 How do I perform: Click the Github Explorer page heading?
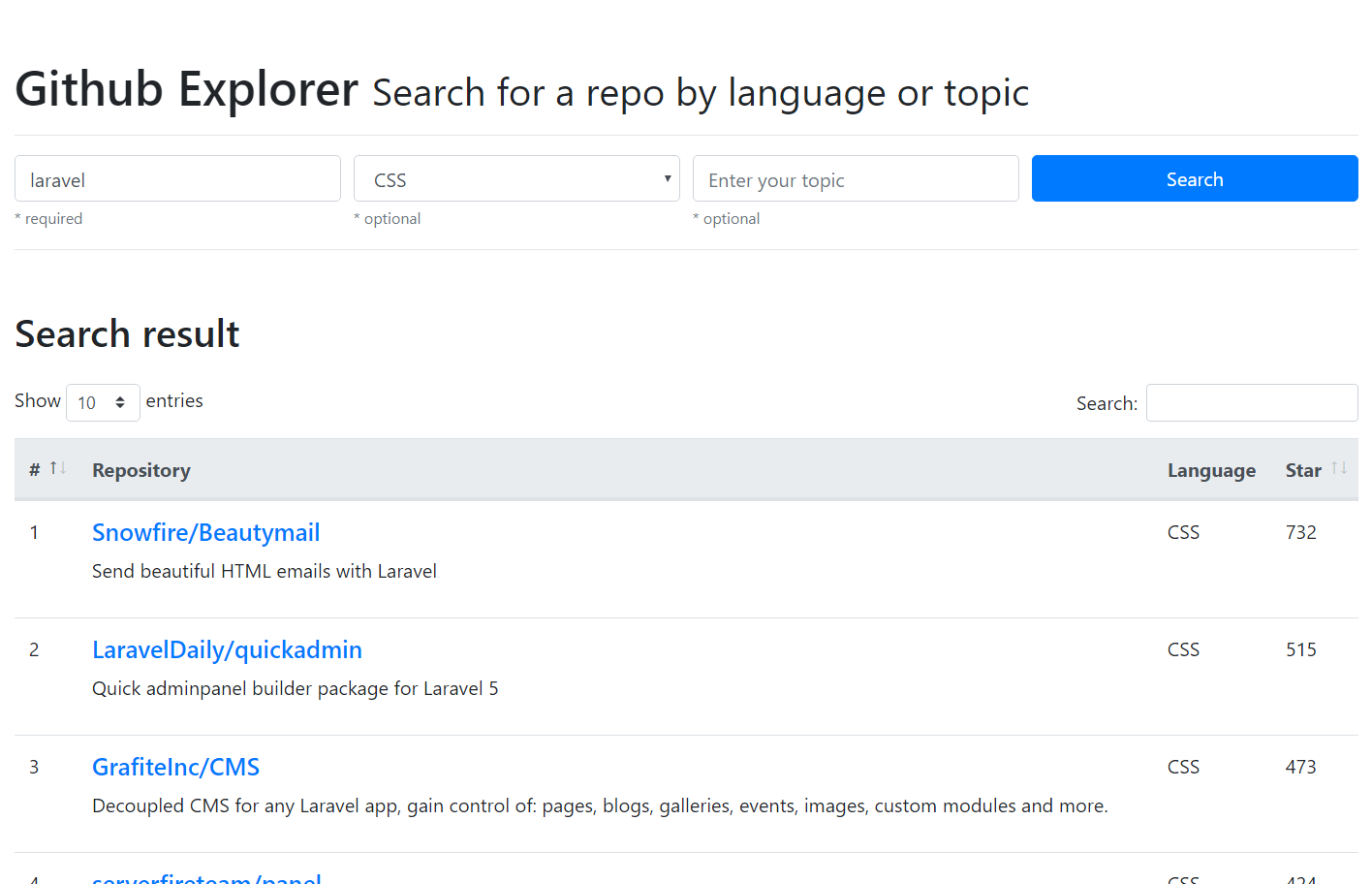coord(186,89)
